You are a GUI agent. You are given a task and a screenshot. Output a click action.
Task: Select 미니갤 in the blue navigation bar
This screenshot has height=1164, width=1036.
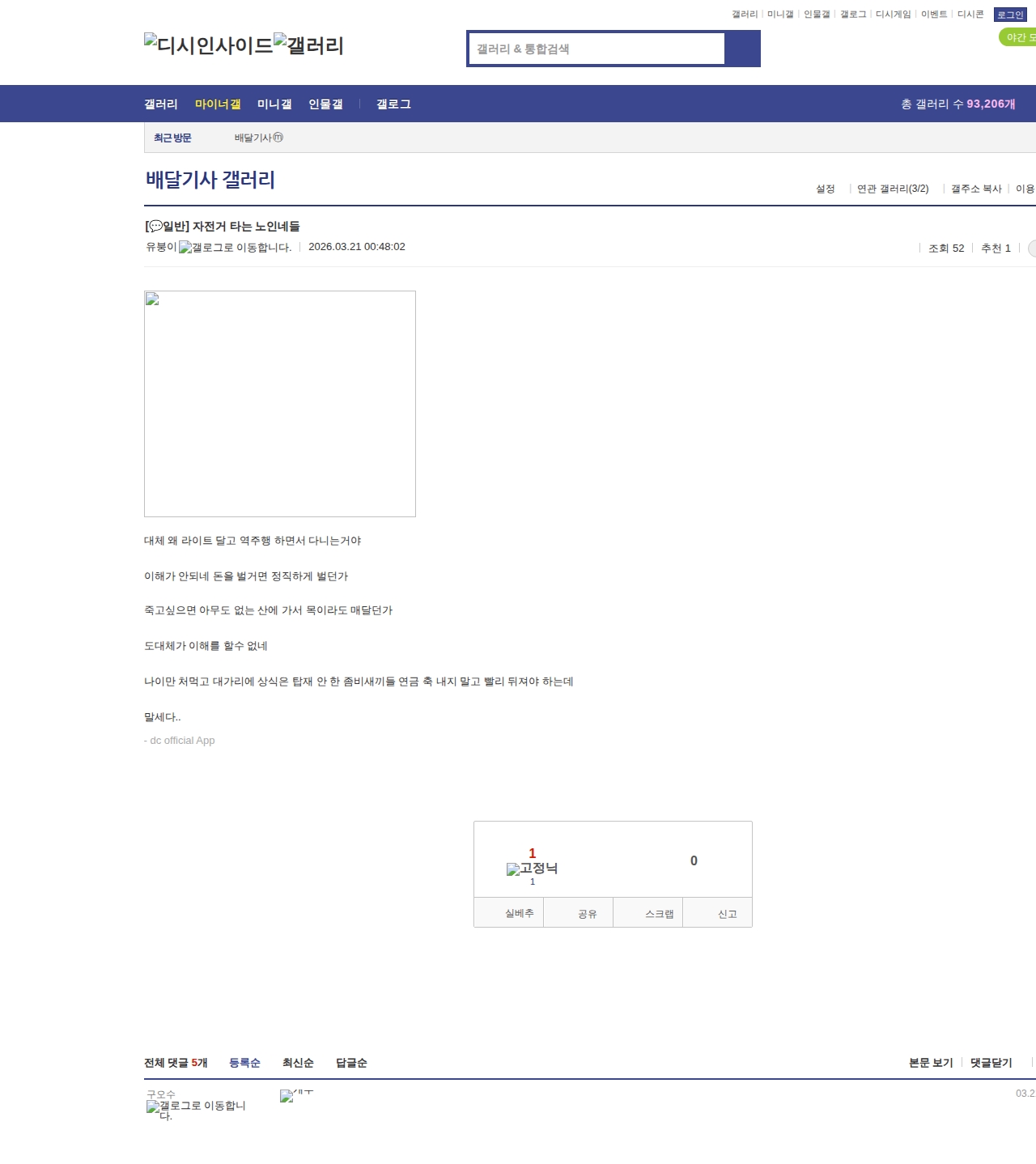[x=274, y=104]
